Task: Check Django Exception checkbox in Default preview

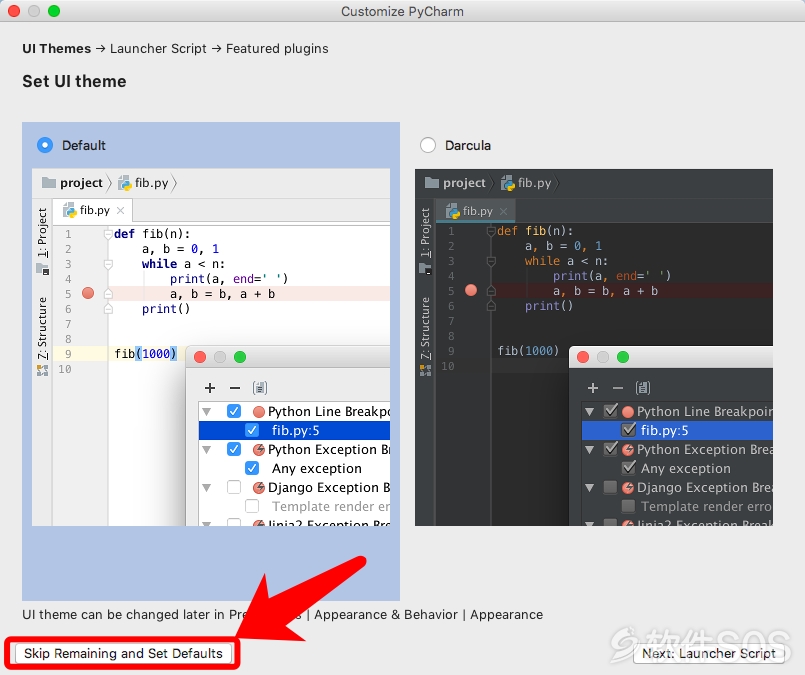Action: pyautogui.click(x=234, y=487)
